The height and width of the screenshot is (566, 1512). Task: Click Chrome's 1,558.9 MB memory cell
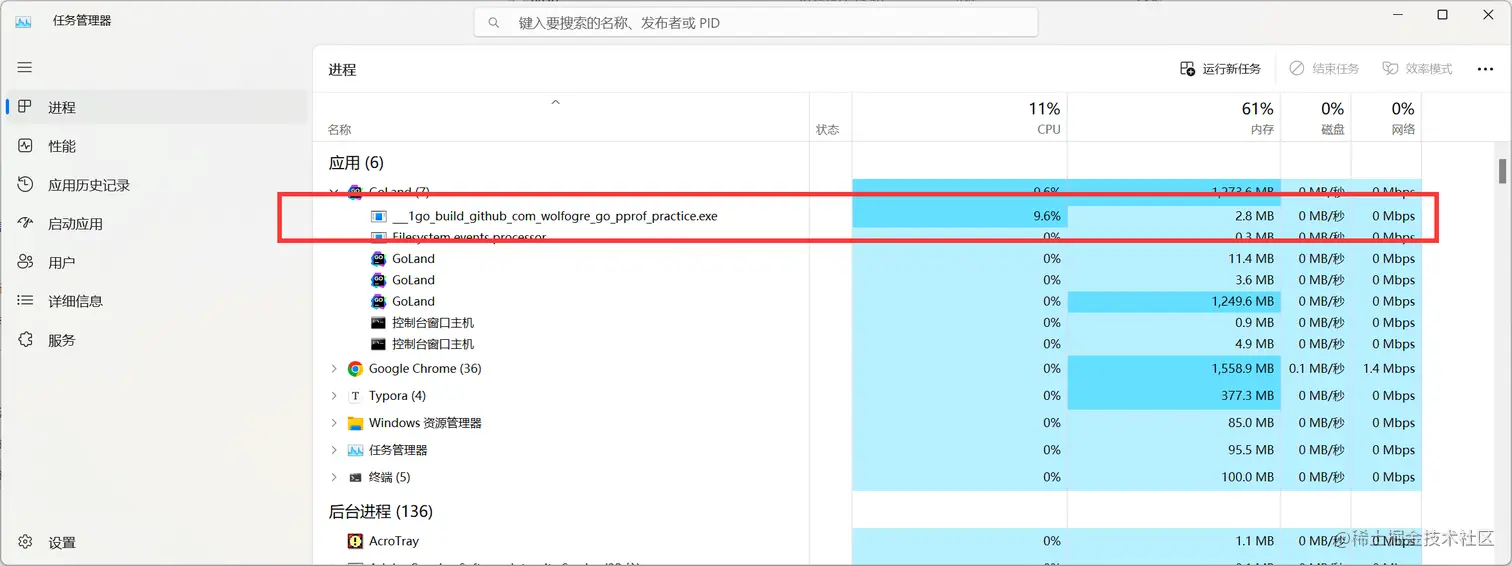point(1174,369)
